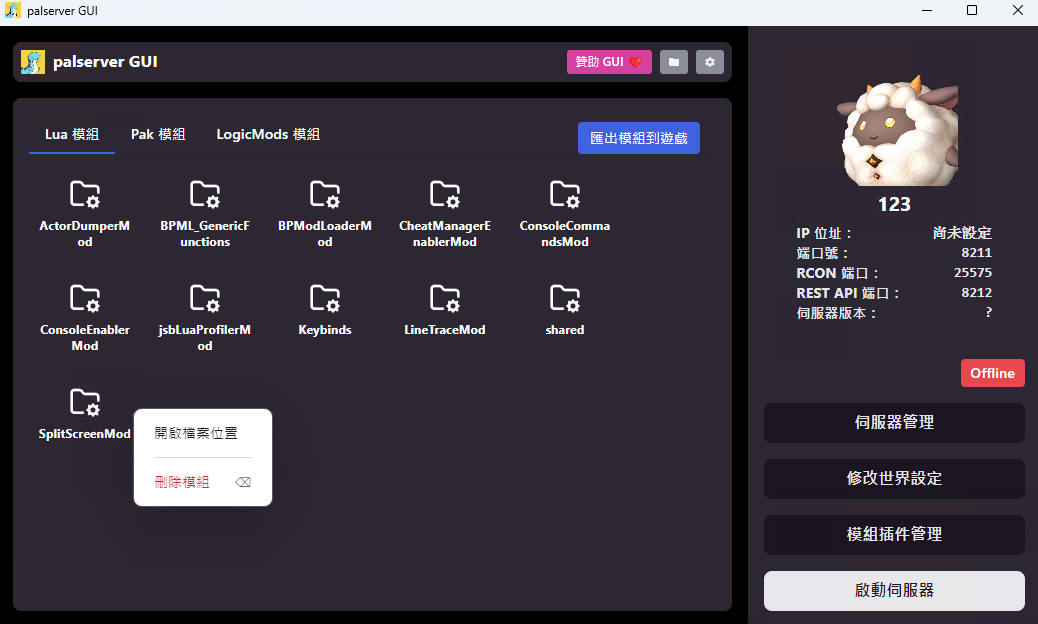Image resolution: width=1038 pixels, height=624 pixels.
Task: Select the jsbLuaProfilerMod folder icon
Action: click(x=205, y=298)
